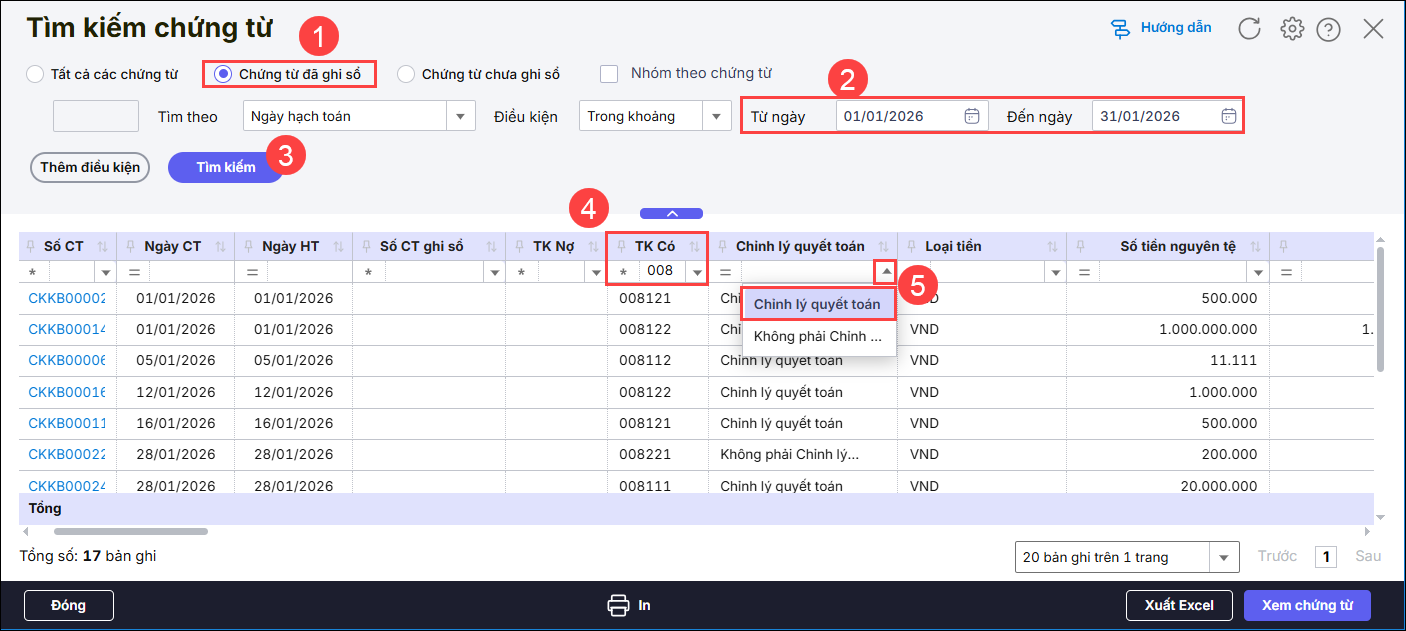
Task: Select Chứng từ chưa ghi sổ radio
Action: click(x=406, y=74)
